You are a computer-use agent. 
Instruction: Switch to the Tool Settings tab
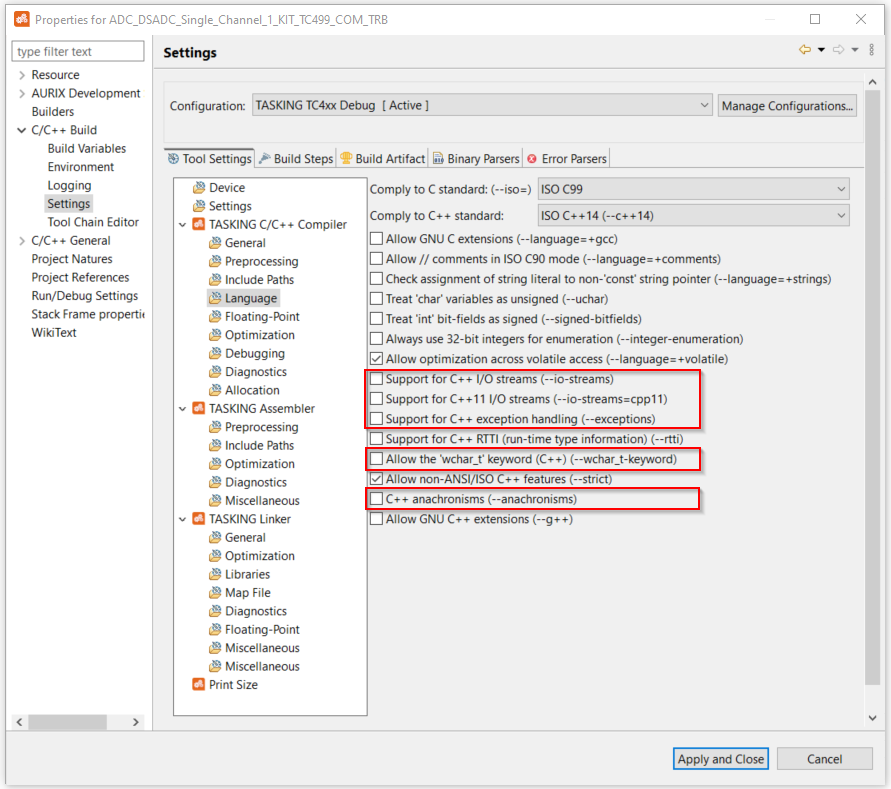209,159
